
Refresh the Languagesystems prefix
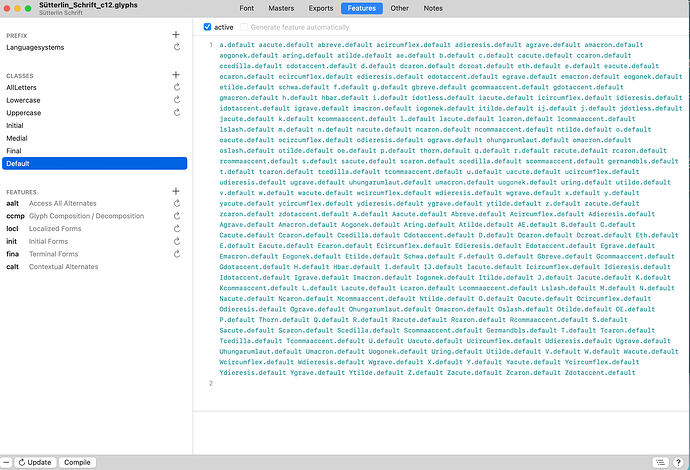pos(176,47)
